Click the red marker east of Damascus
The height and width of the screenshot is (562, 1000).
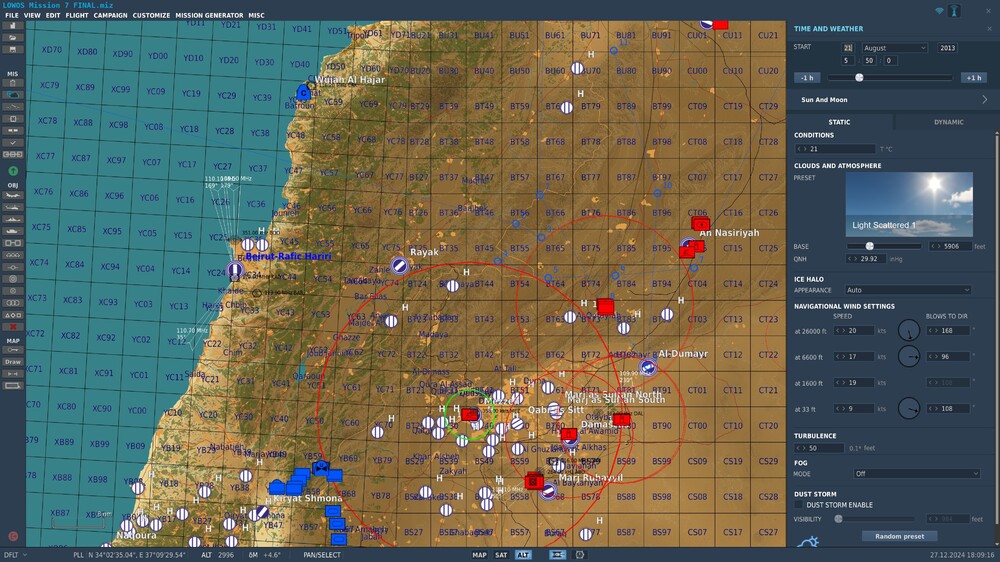pyautogui.click(x=621, y=419)
